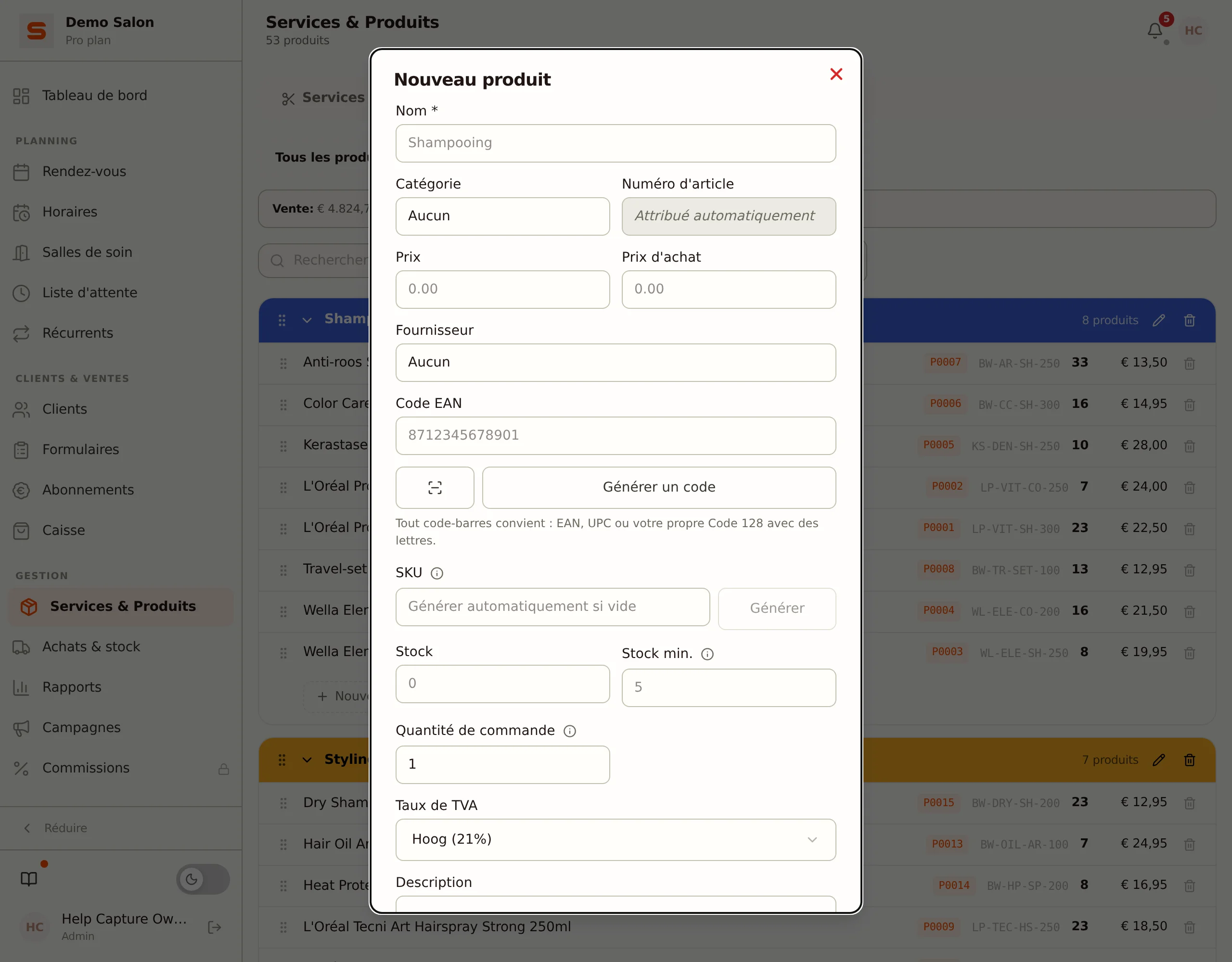1232x962 pixels.
Task: Open the SKU info tooltip icon
Action: pos(436,573)
